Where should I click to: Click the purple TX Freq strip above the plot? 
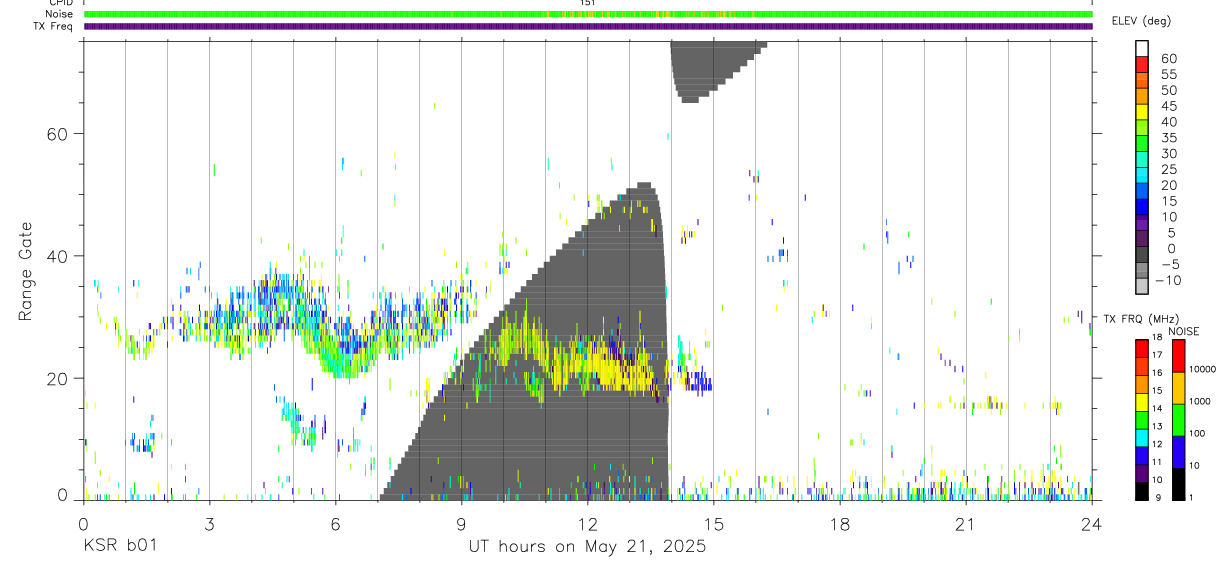(588, 26)
